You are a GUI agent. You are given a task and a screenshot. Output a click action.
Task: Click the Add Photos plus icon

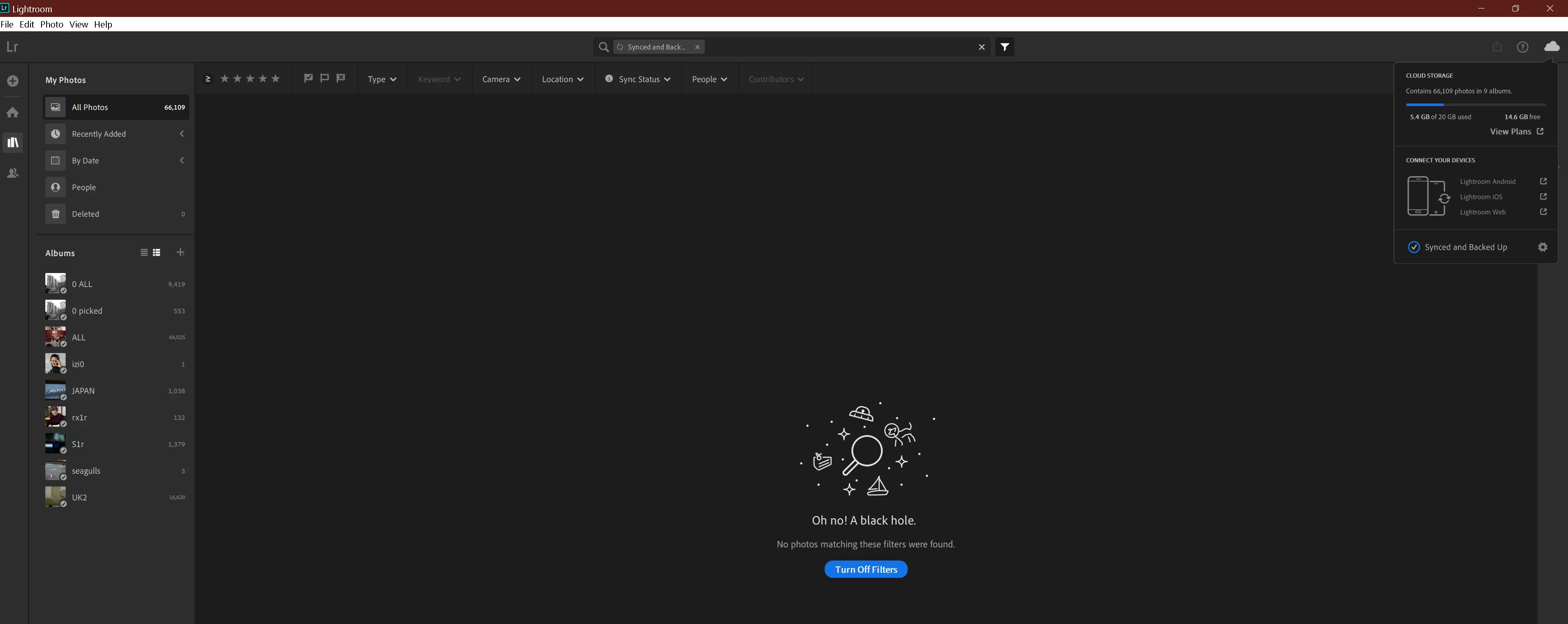(13, 81)
